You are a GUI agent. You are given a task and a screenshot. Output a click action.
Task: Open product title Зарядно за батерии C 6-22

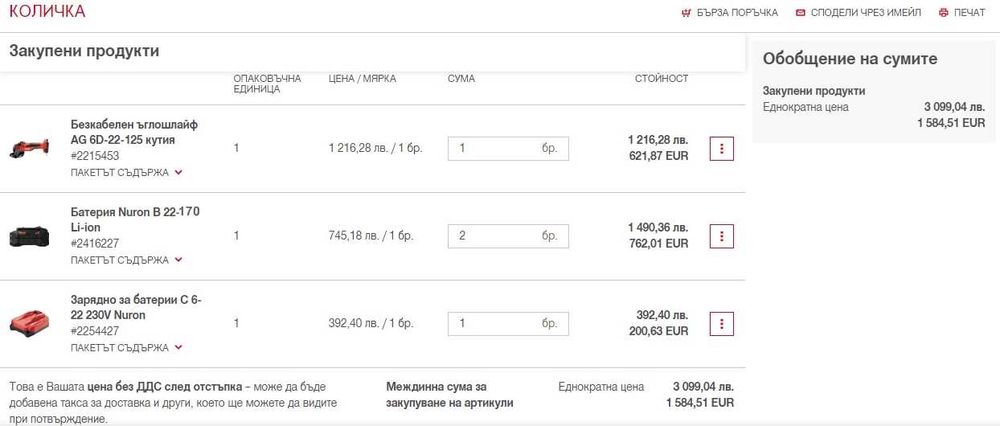point(136,307)
